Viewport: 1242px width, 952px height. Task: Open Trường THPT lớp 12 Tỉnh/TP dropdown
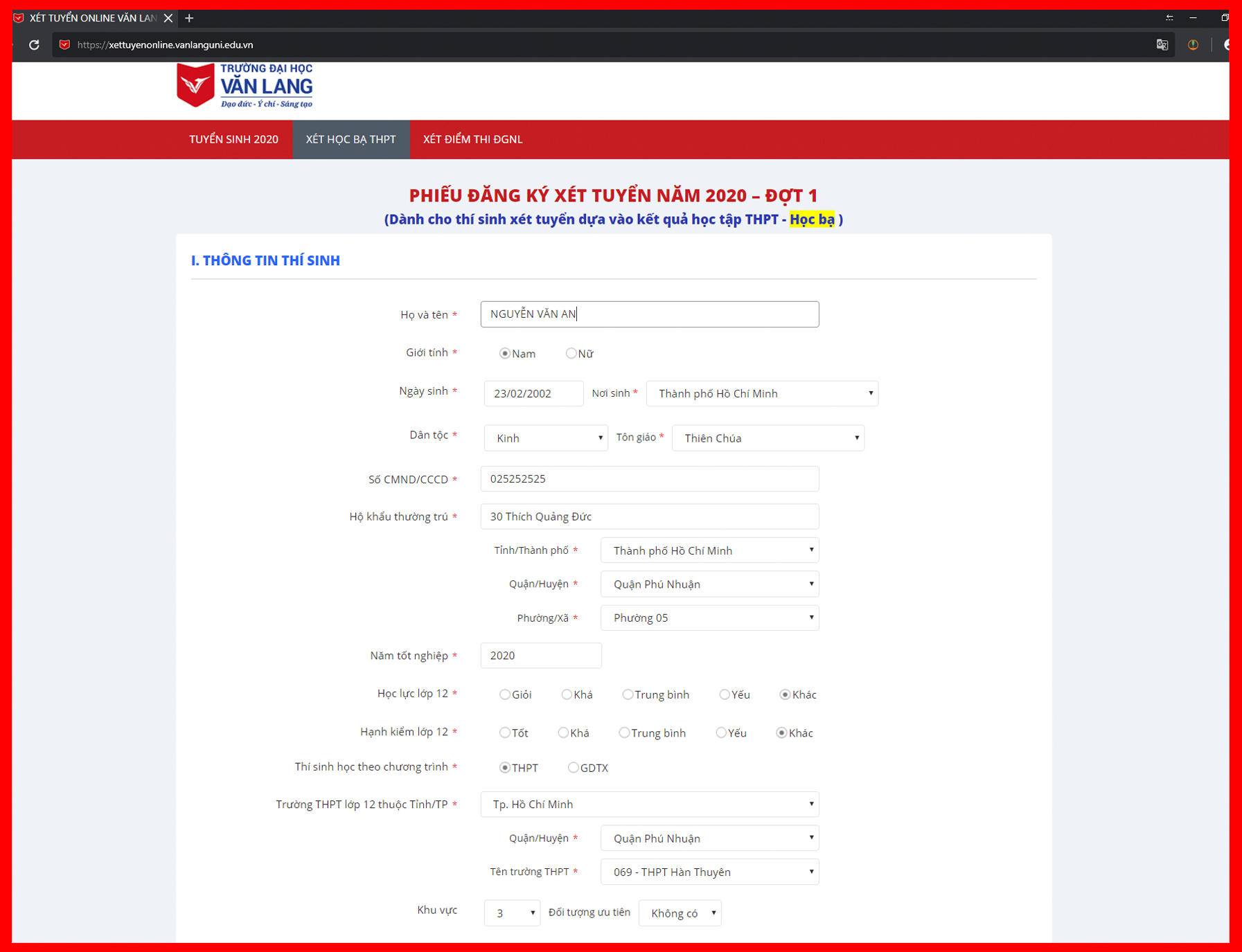pos(650,805)
